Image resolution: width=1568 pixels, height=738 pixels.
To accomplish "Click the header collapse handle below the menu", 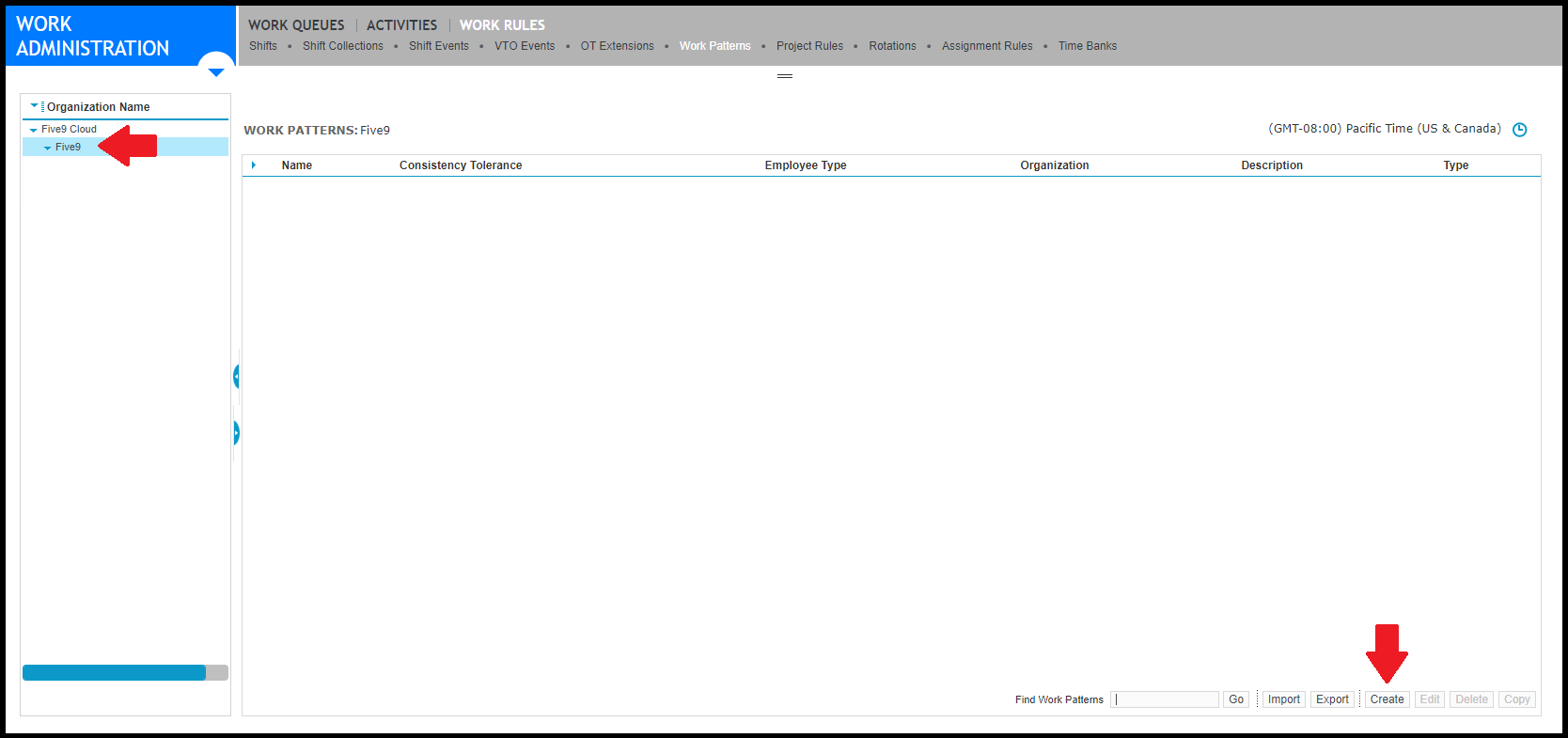I will (x=785, y=76).
